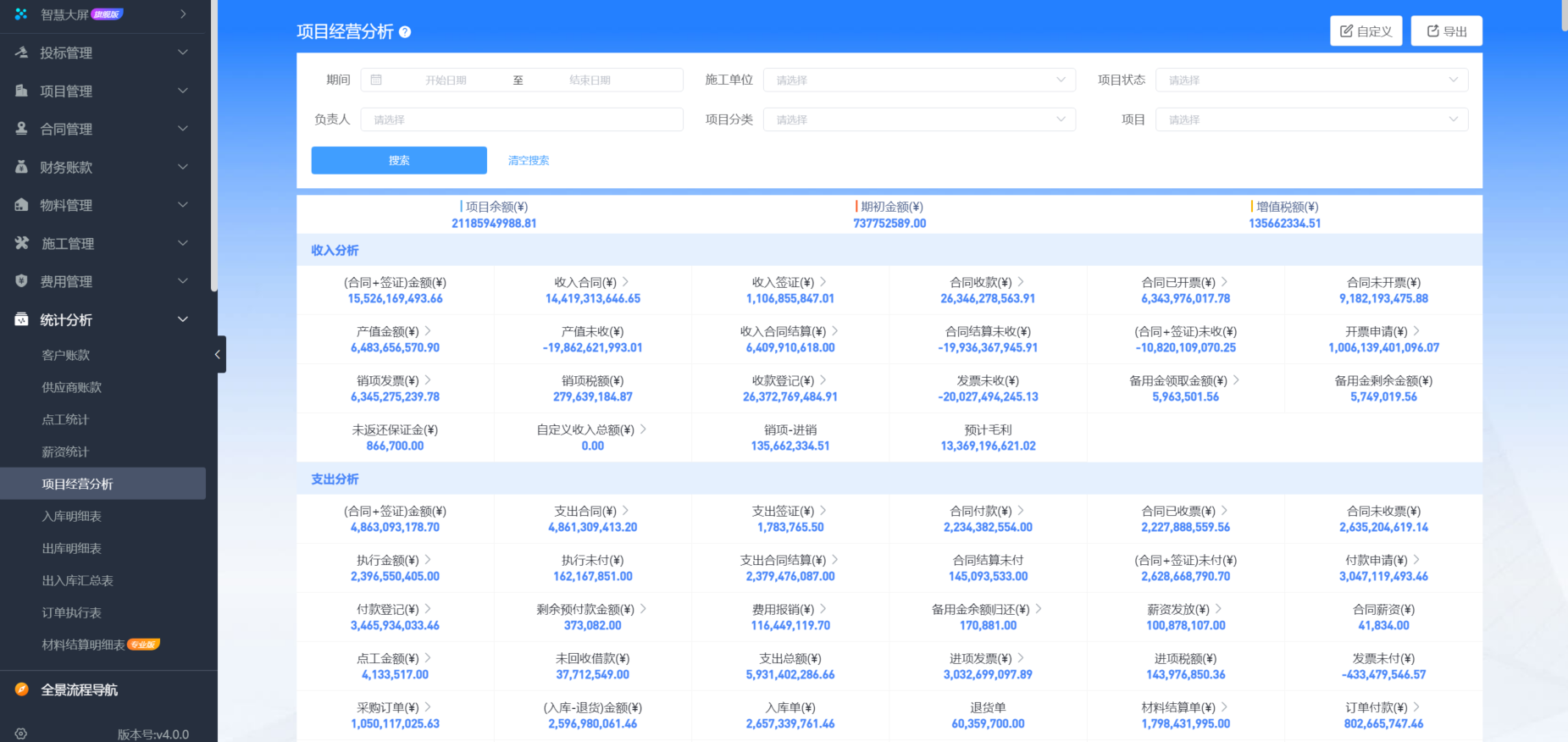Click the 费用管理 shield icon
The height and width of the screenshot is (742, 1568).
[x=22, y=281]
